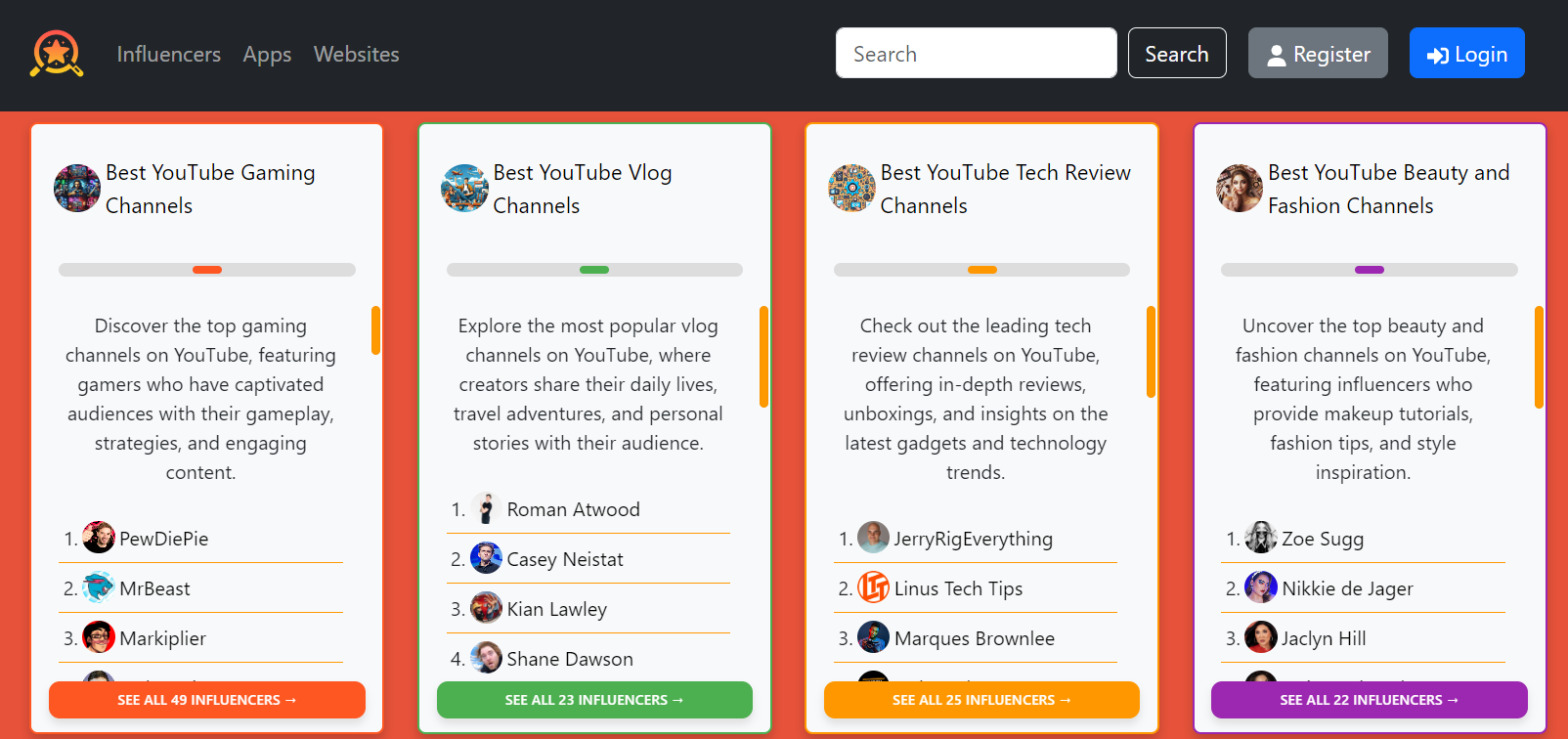Click the Login button

point(1467,53)
